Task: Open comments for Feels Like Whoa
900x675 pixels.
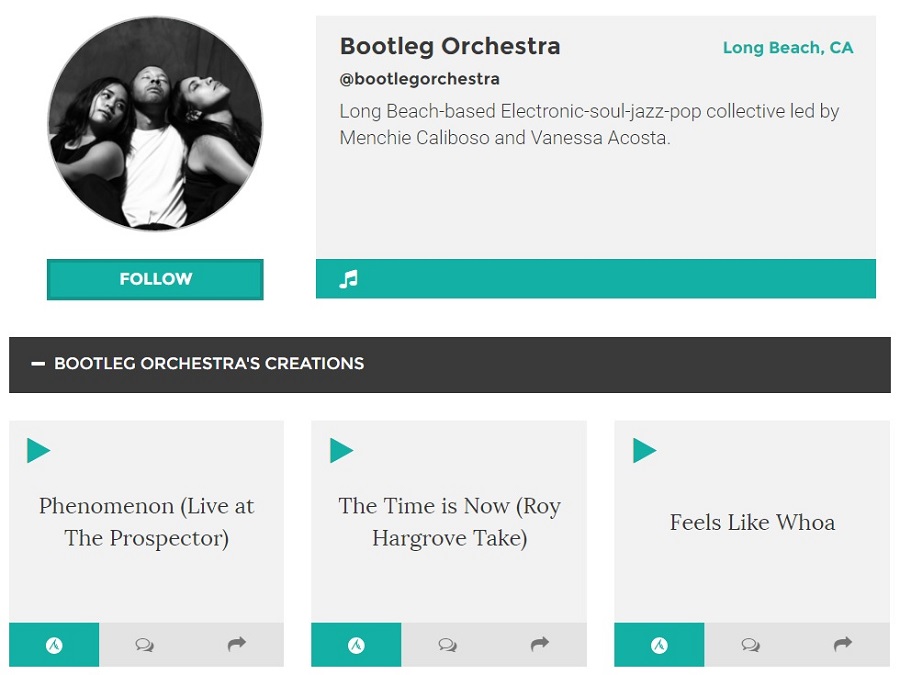Action: pos(750,645)
